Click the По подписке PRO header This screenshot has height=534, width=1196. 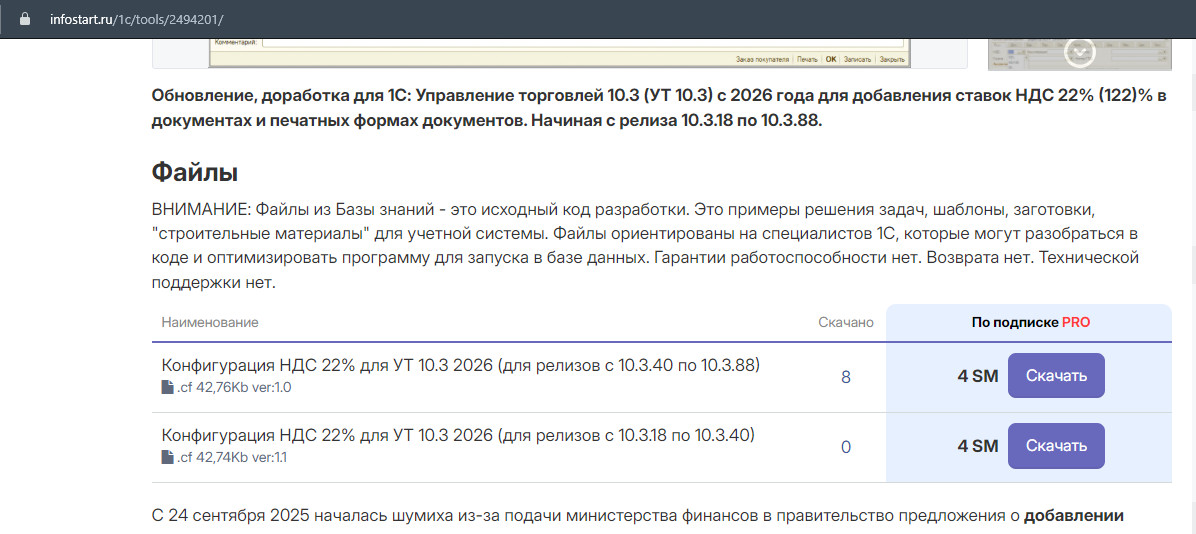point(1030,323)
